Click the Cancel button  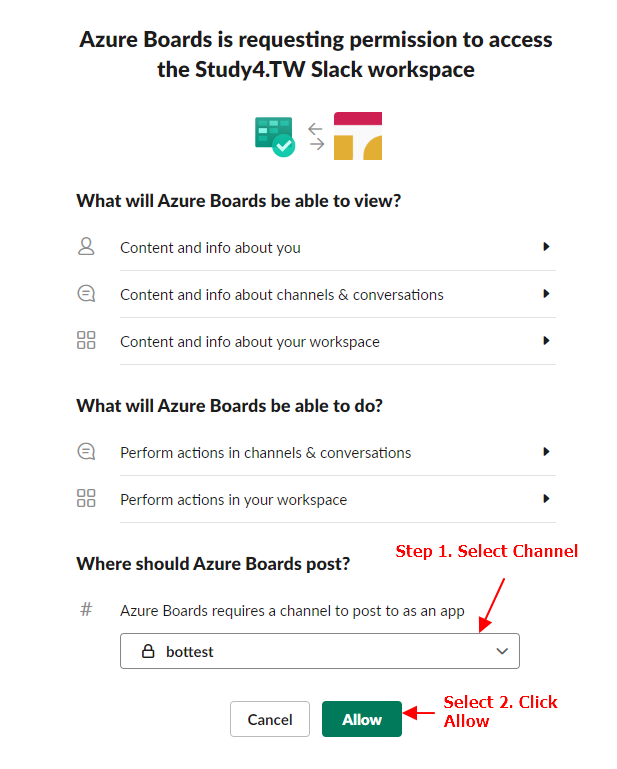click(270, 719)
